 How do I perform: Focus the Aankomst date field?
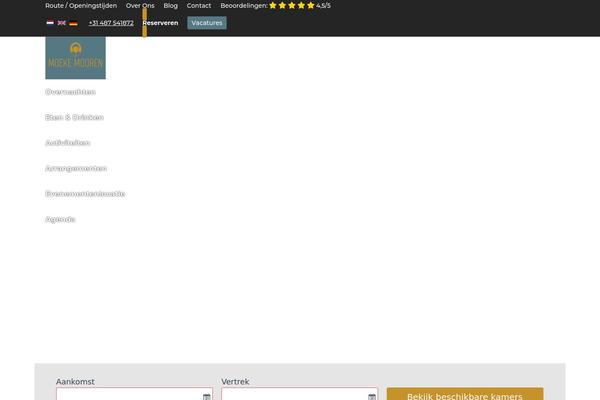tap(134, 394)
